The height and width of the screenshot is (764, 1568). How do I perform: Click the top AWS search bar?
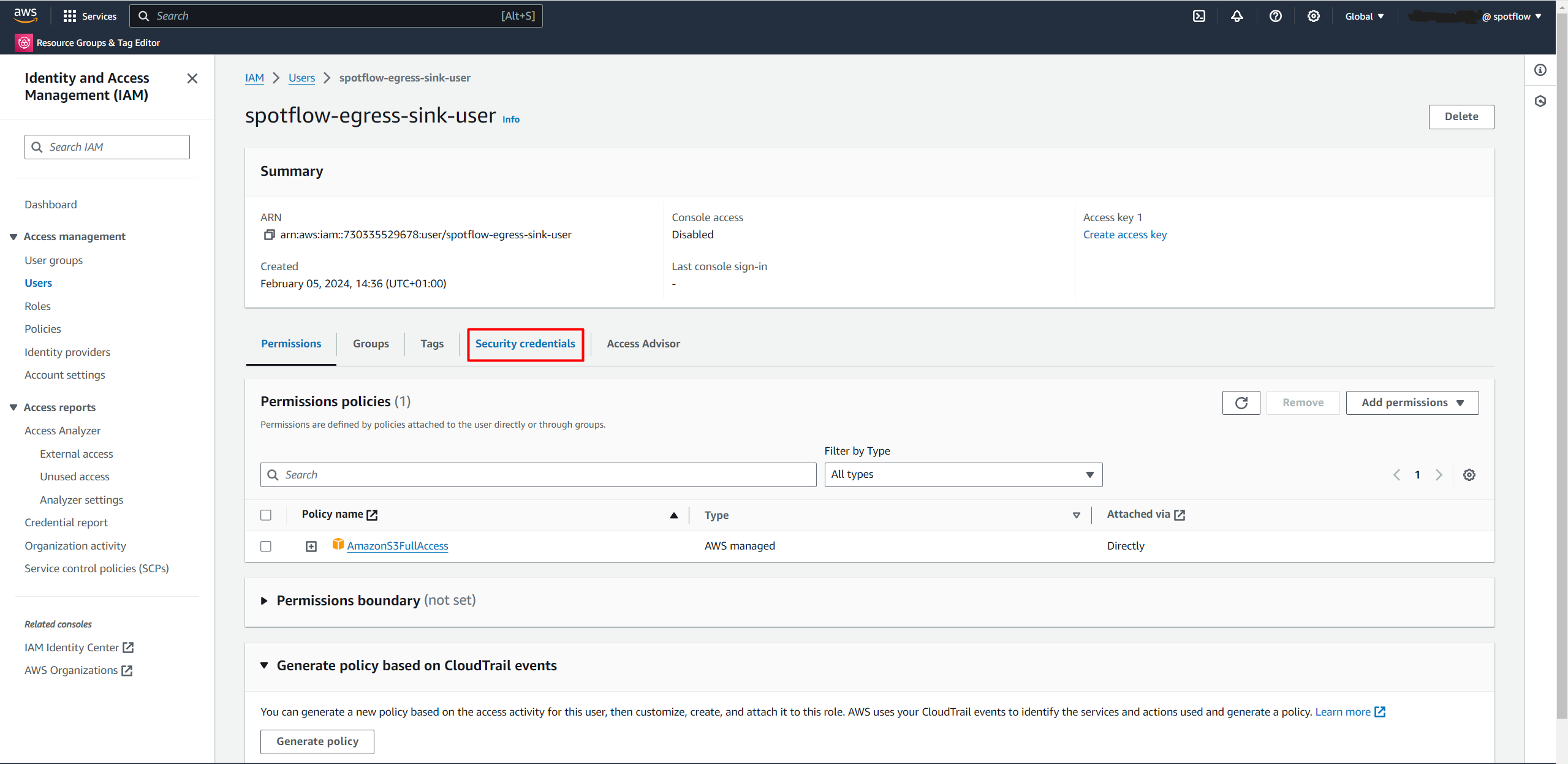[336, 16]
